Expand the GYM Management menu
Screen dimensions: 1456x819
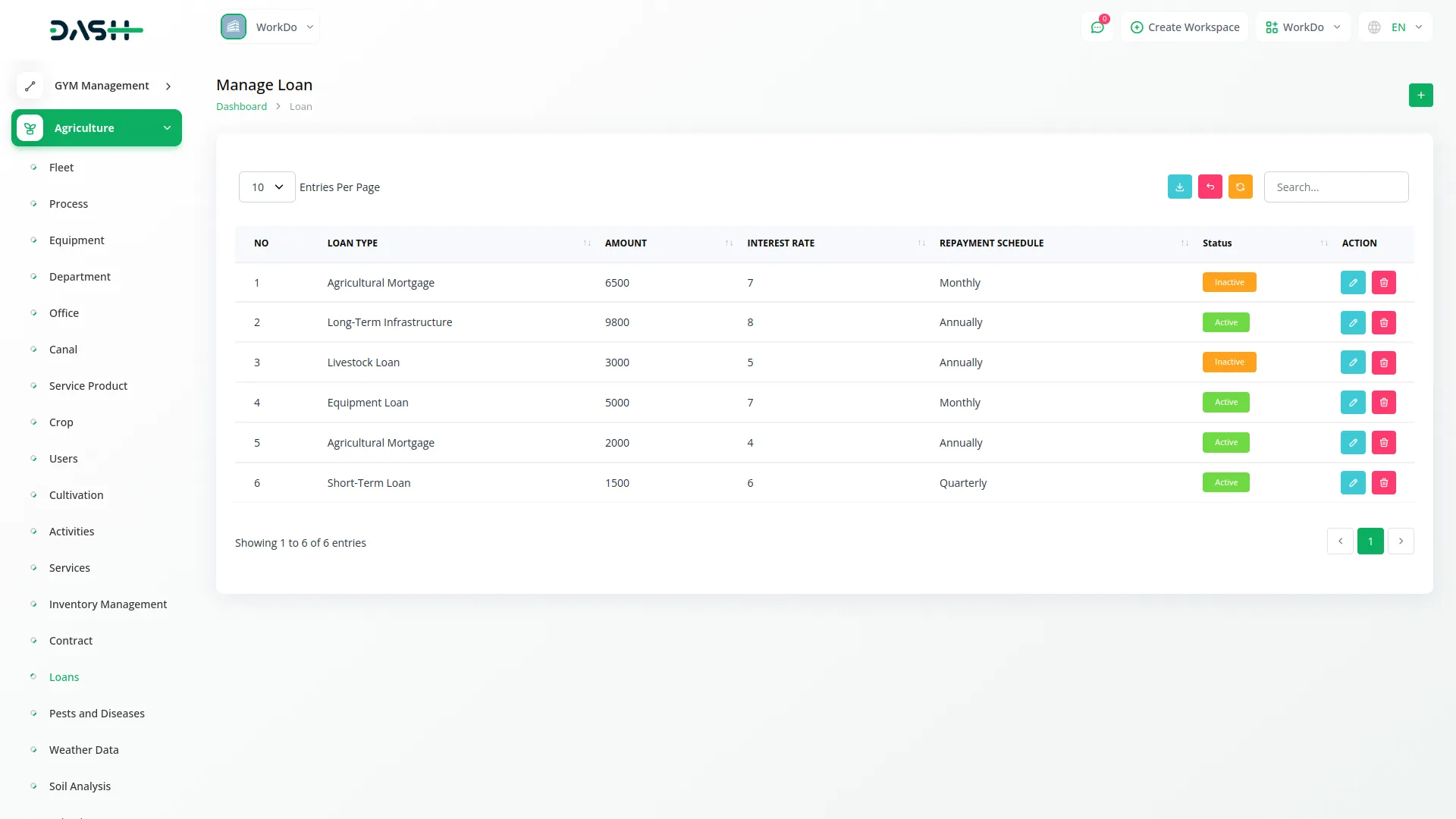102,86
